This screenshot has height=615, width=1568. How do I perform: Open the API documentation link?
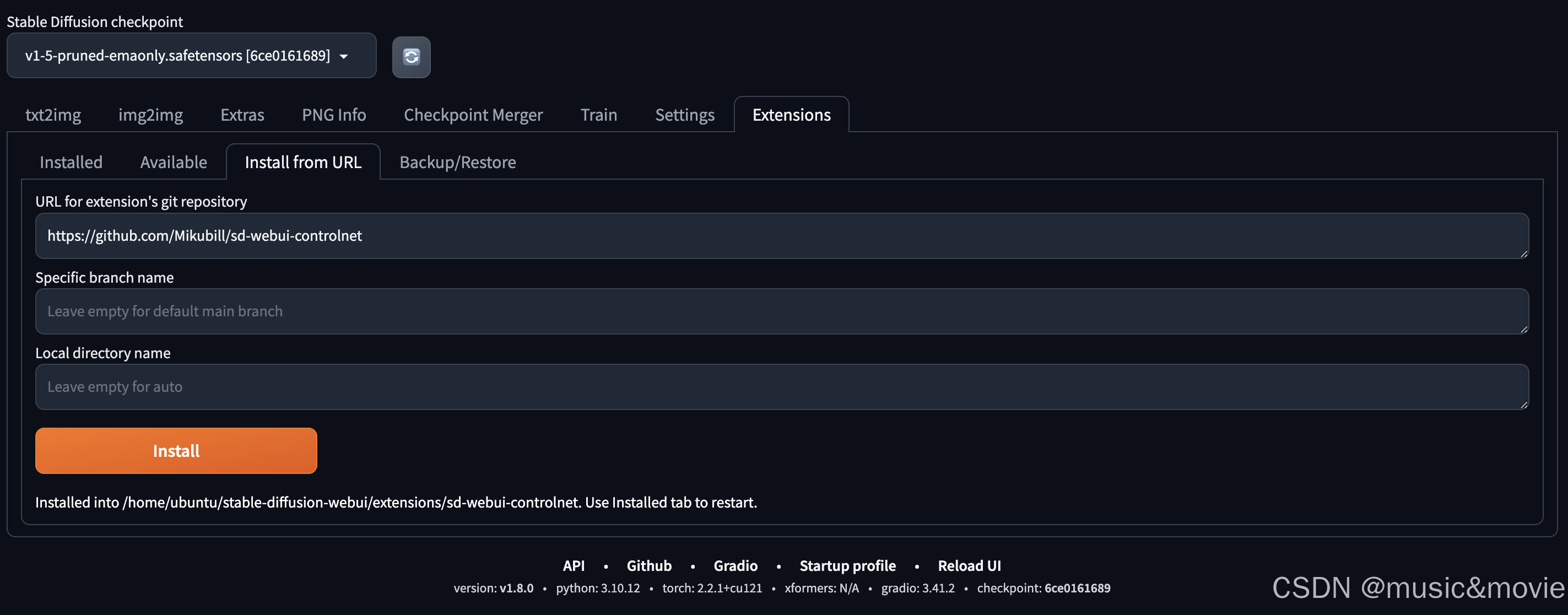point(574,565)
